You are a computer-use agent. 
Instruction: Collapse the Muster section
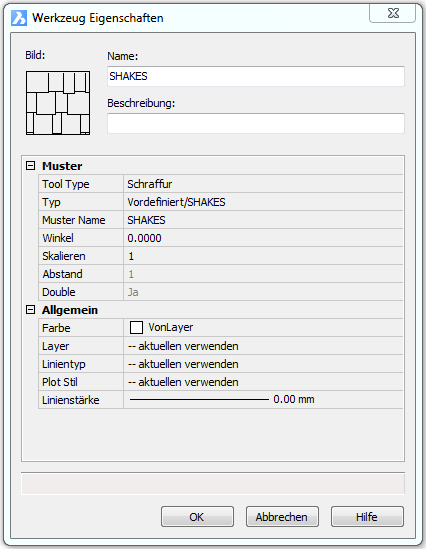(31, 166)
